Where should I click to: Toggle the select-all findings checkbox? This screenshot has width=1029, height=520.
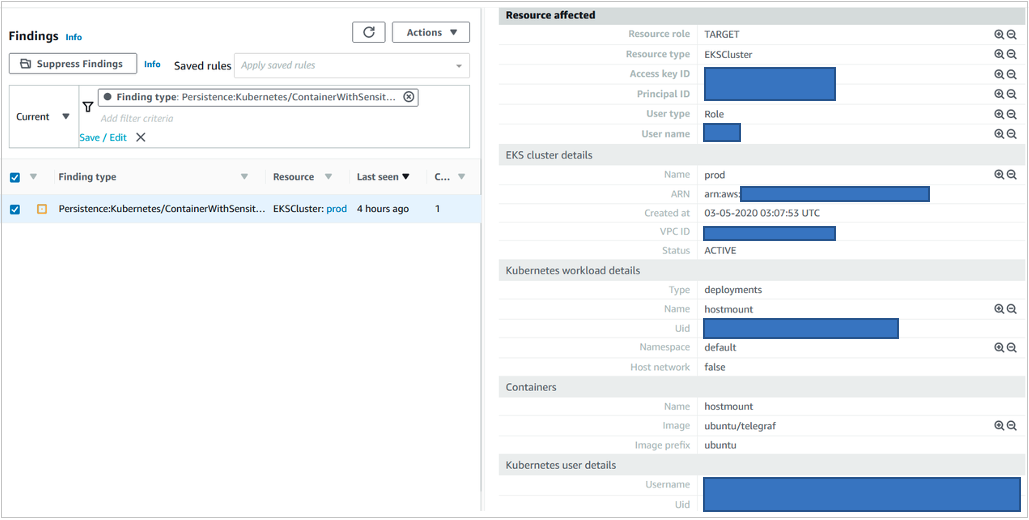(x=15, y=177)
